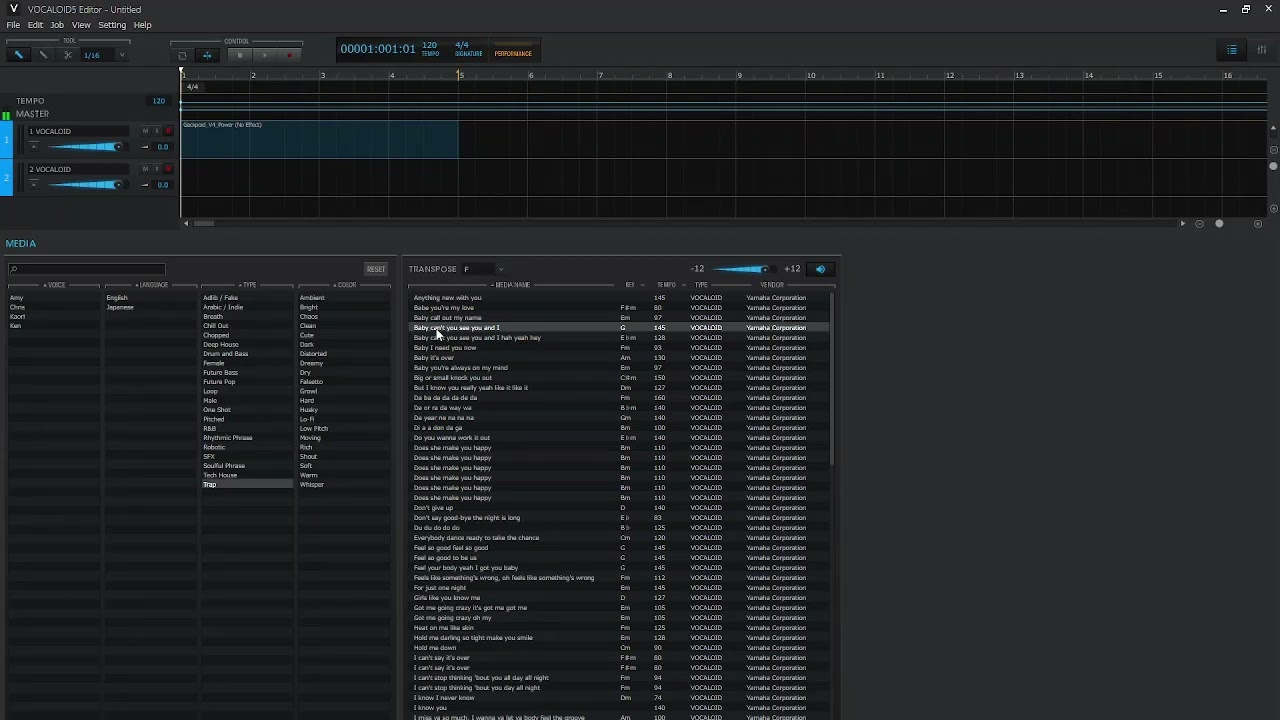
Task: Click track 1 pan value 0.0
Action: pyautogui.click(x=162, y=147)
